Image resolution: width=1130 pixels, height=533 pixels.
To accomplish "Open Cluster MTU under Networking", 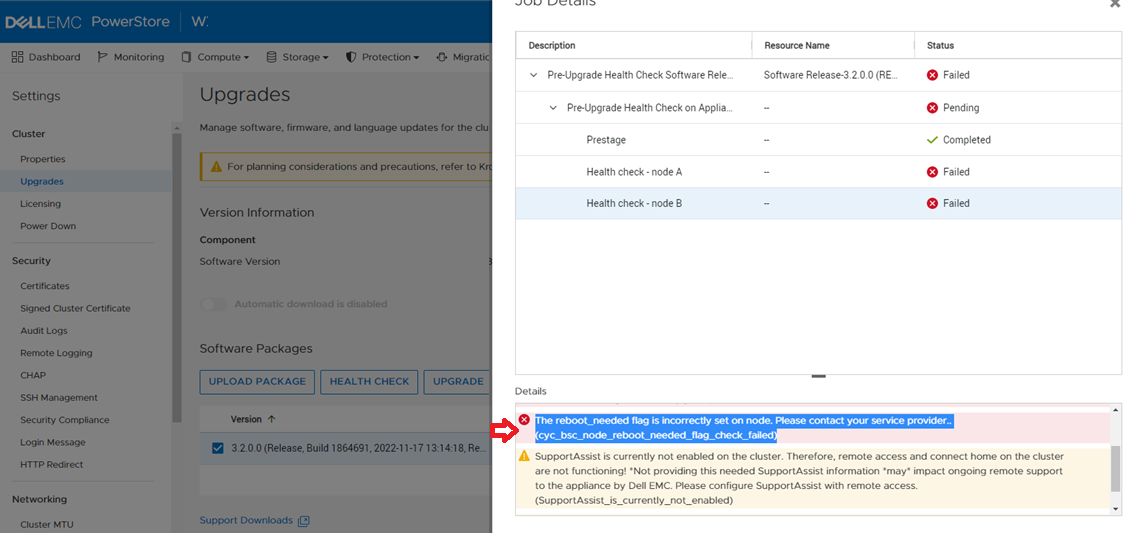I will click(47, 524).
